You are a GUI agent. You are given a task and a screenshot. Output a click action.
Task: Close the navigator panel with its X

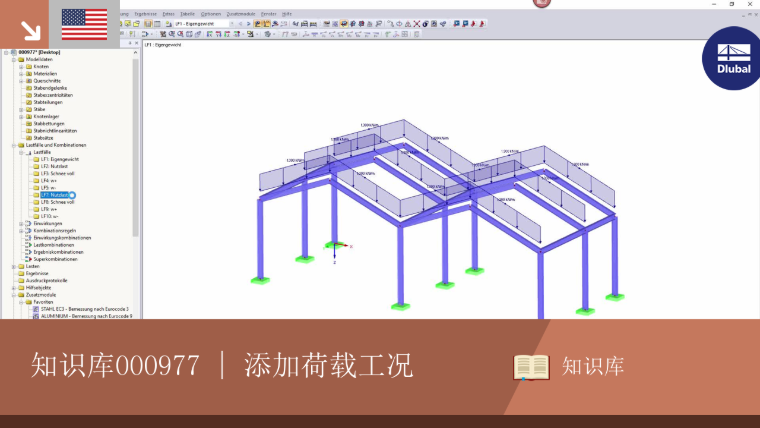point(136,43)
